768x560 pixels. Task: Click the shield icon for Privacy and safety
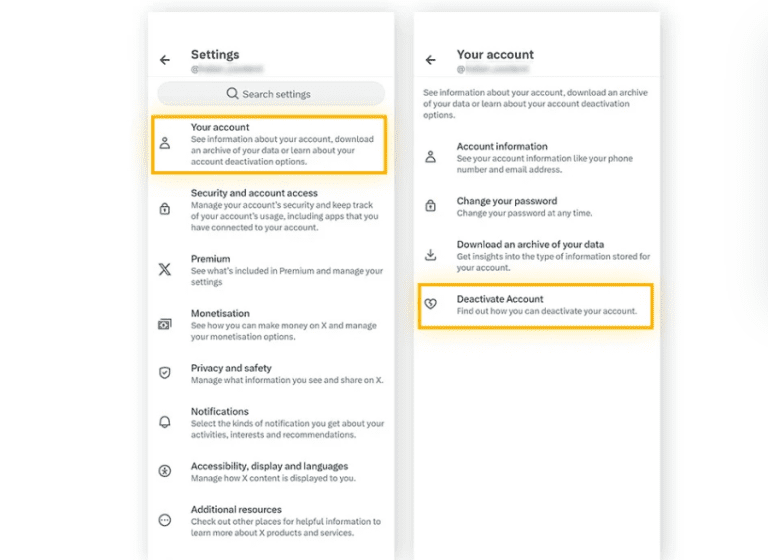[165, 372]
